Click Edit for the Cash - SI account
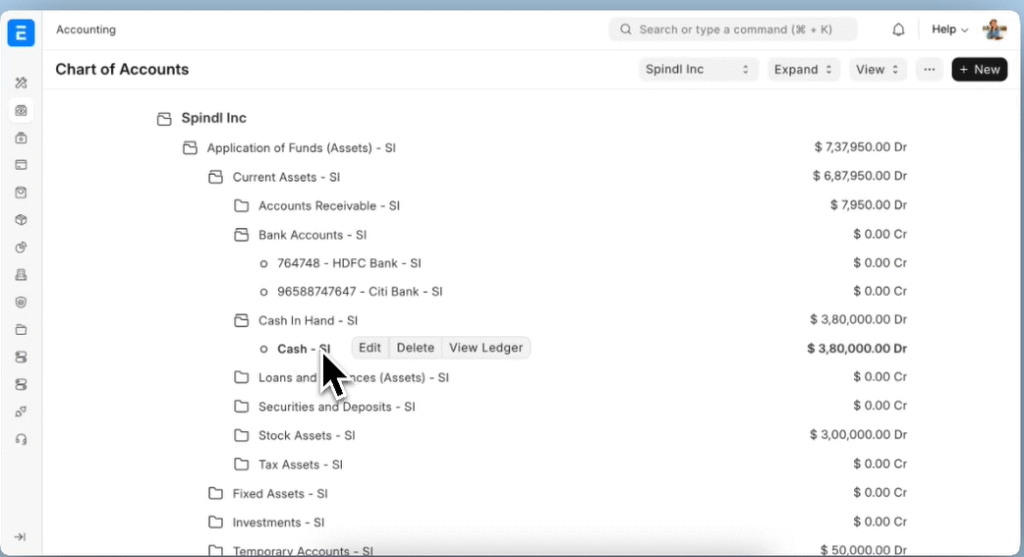 click(x=370, y=348)
